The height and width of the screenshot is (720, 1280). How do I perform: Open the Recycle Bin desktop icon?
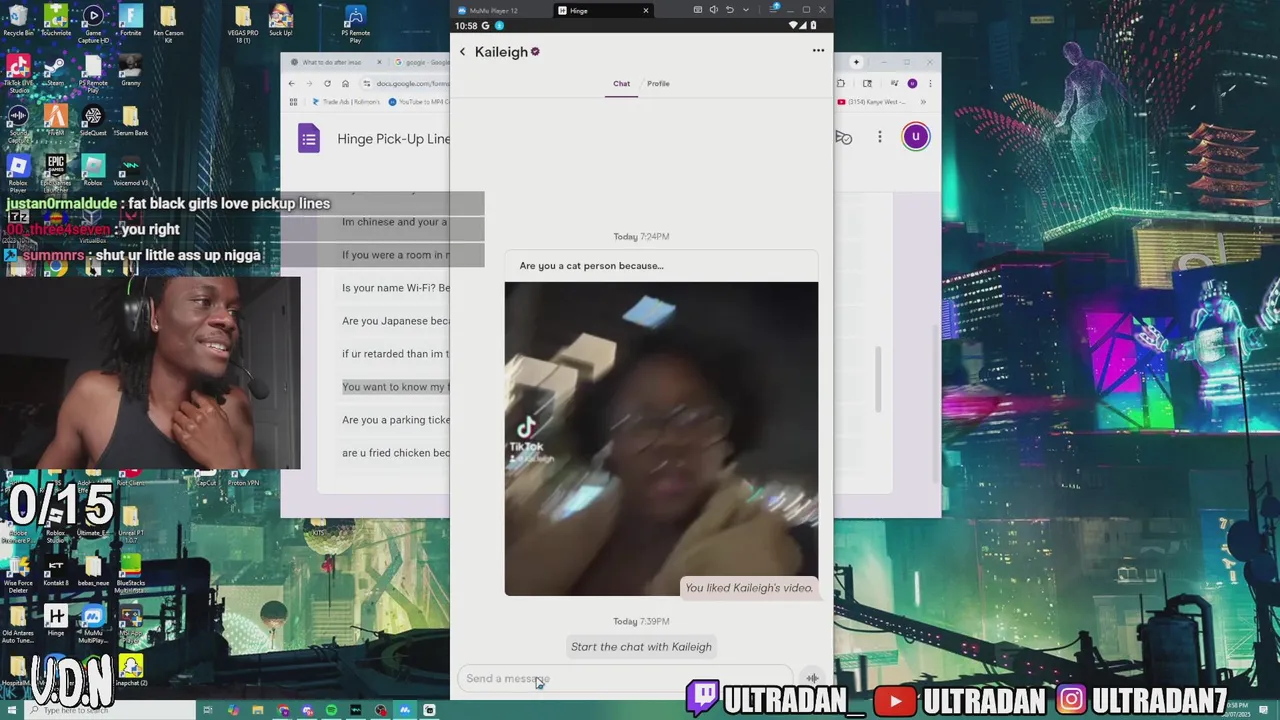coord(18,21)
